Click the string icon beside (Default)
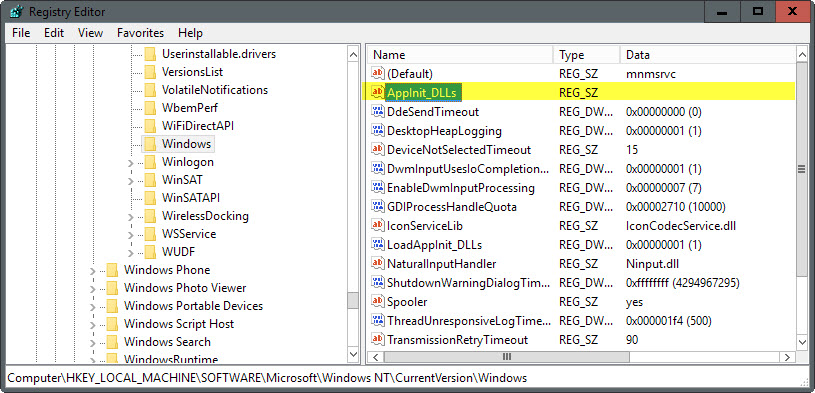This screenshot has width=815, height=393. coord(377,73)
